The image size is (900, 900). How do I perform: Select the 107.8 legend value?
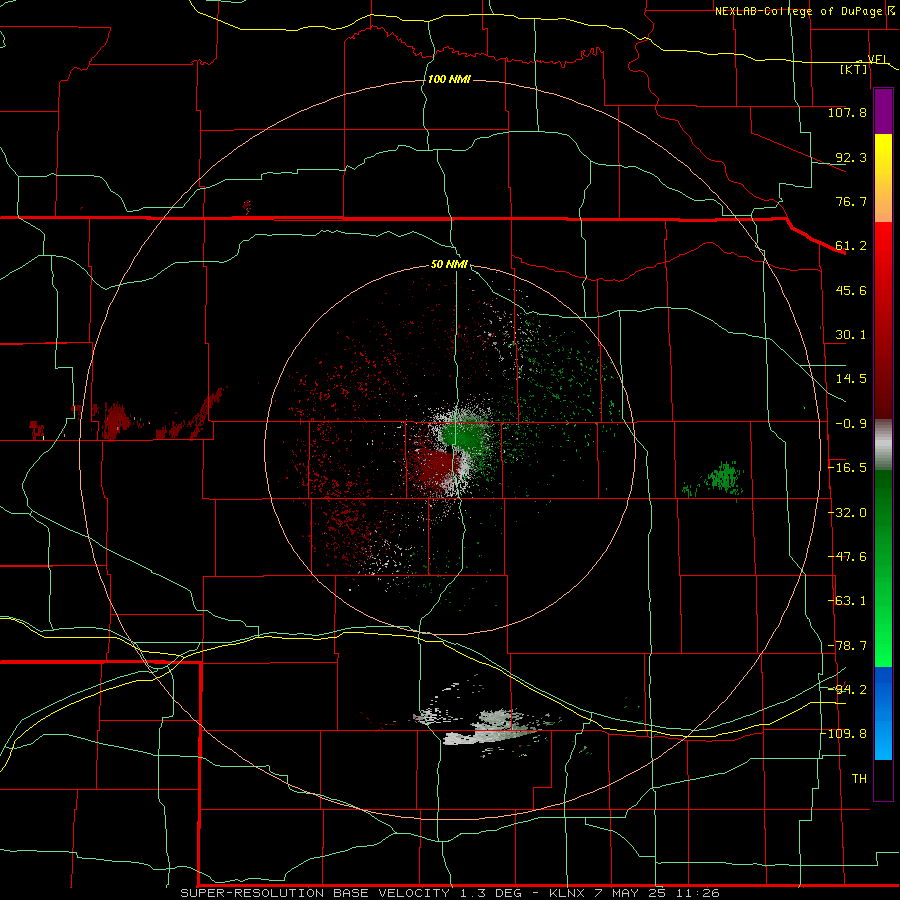click(x=847, y=112)
